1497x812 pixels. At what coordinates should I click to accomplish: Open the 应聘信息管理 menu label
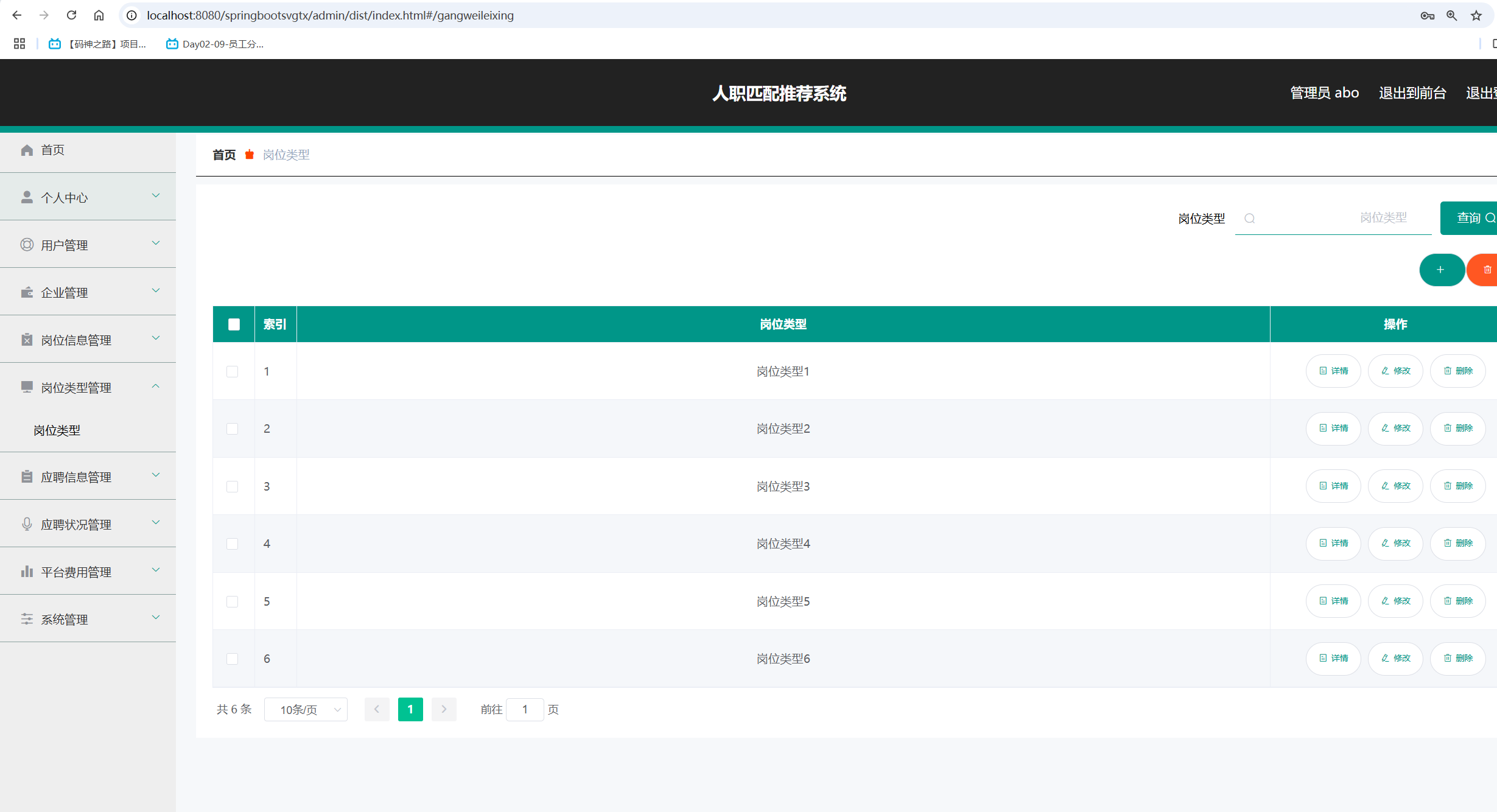point(76,477)
